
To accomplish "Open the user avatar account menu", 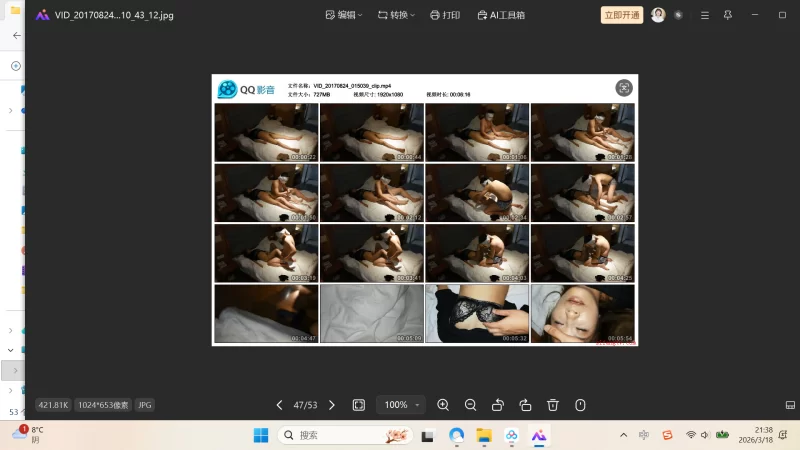I will [x=658, y=15].
